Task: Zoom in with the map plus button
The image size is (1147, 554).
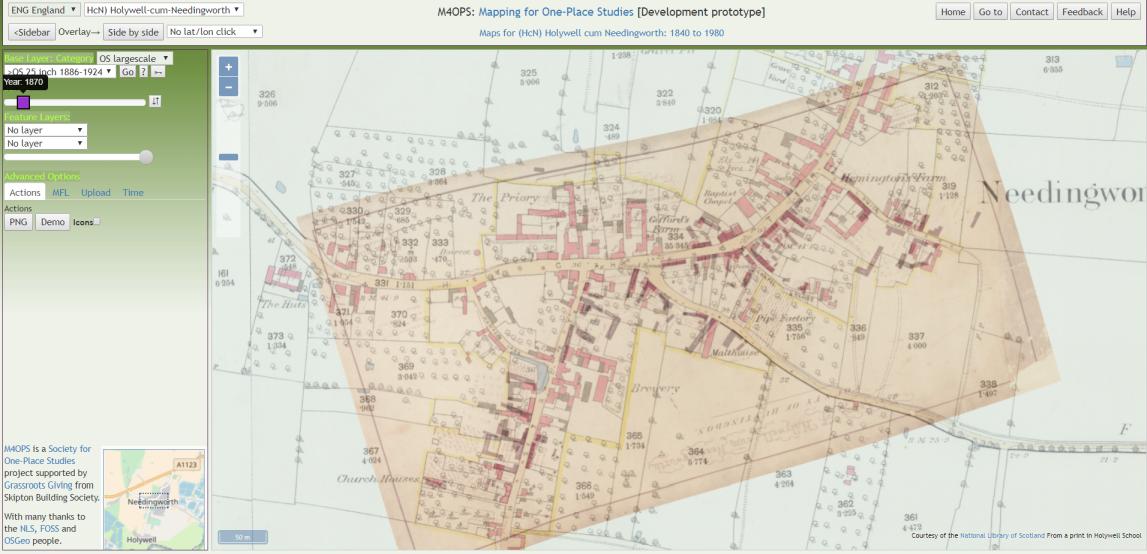Action: (x=228, y=67)
